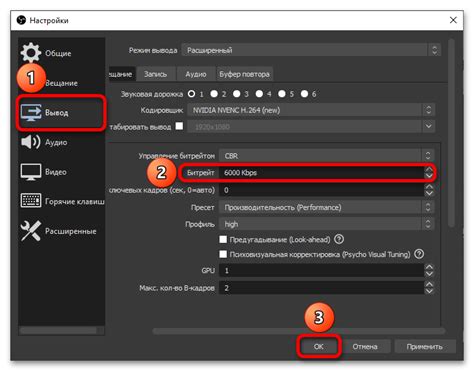Switch to the Streaming output tab
Screen dimensions: 474x371
[x=121, y=74]
